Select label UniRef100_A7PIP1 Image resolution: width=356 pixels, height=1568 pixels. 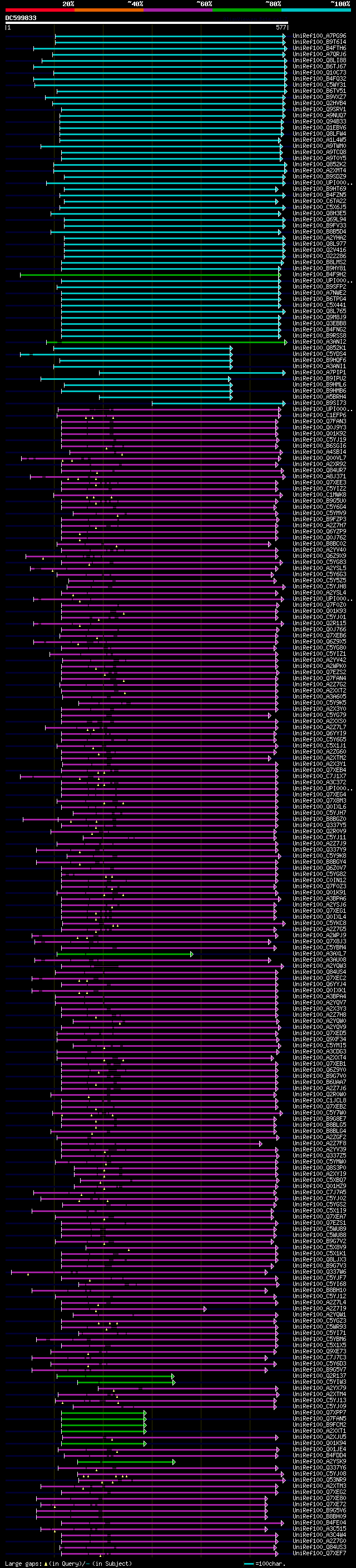319,373
